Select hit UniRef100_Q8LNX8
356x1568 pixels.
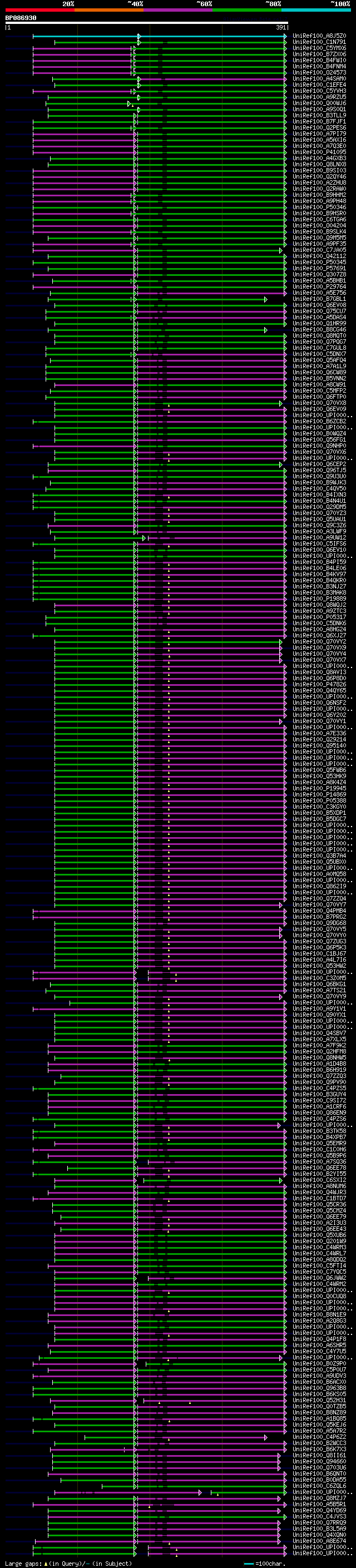tap(319, 164)
